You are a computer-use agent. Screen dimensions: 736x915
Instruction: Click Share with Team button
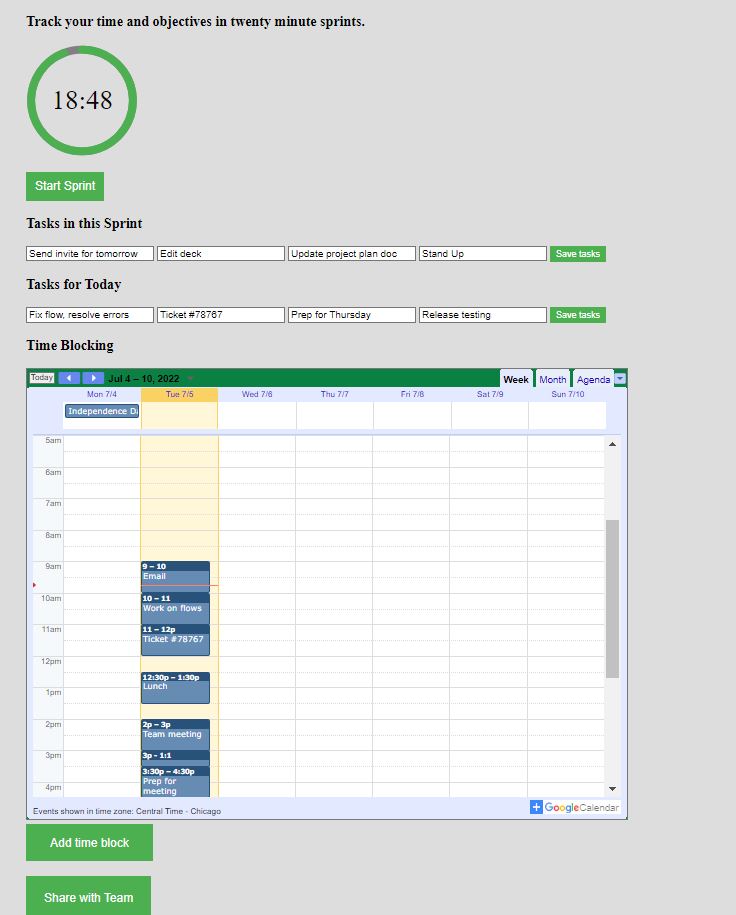coord(88,897)
